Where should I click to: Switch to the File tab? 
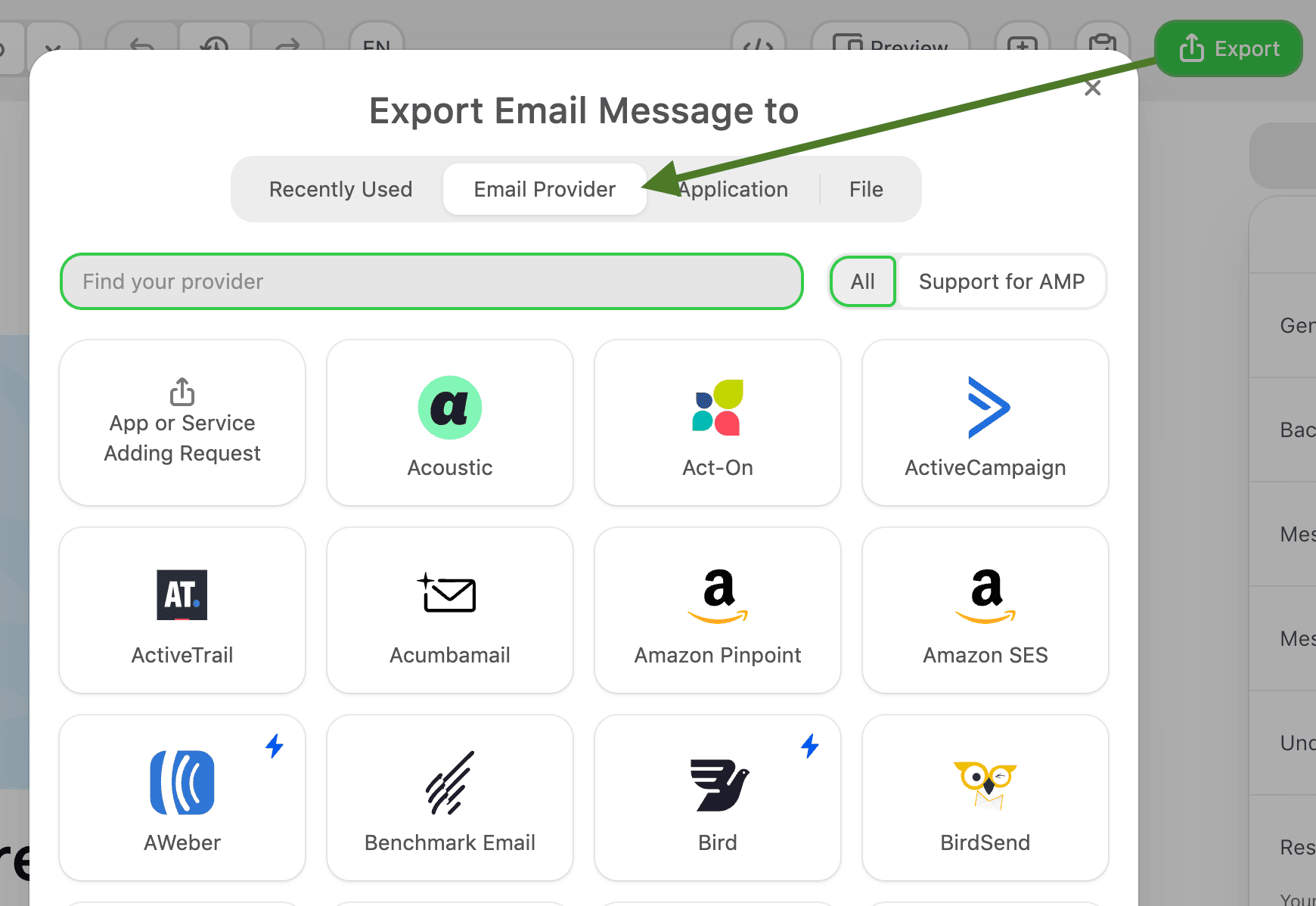(x=866, y=189)
